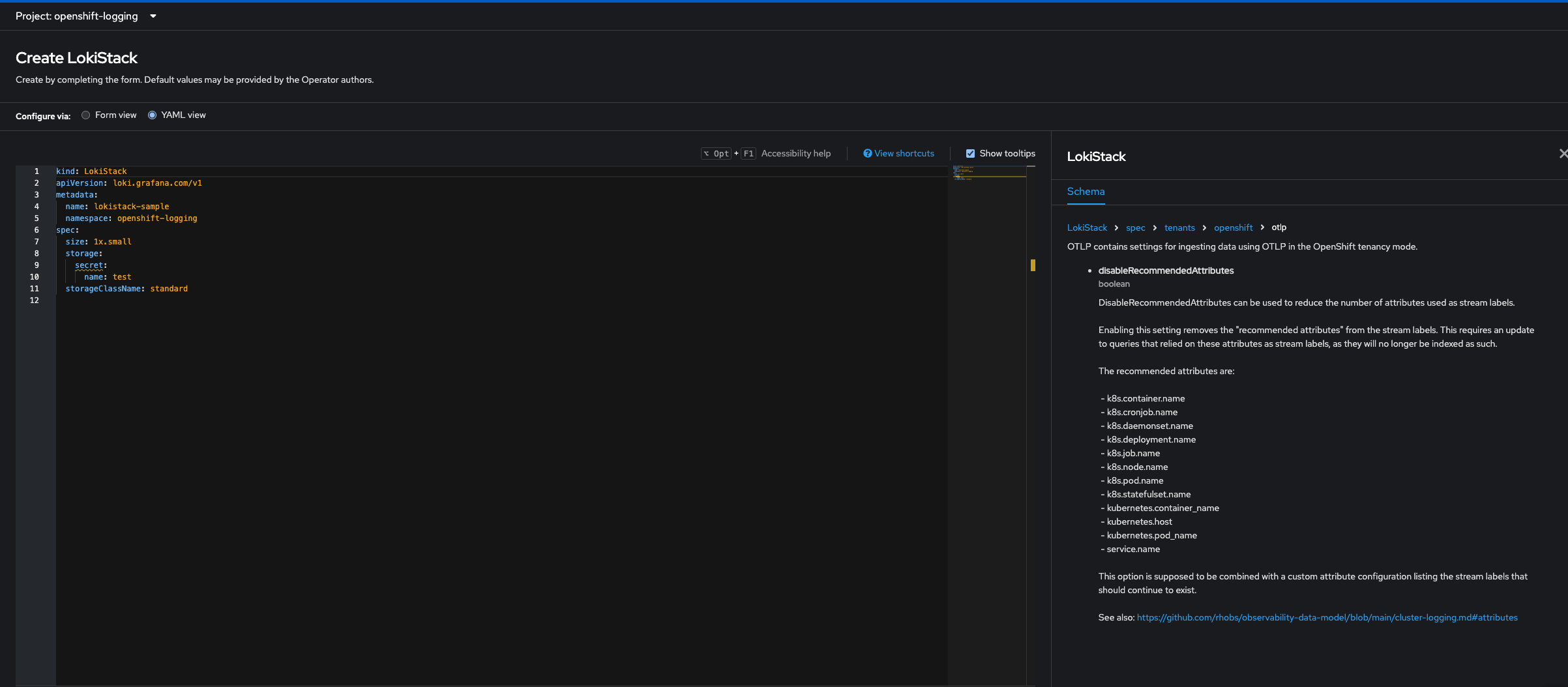Switch to the Schema tab
The width and height of the screenshot is (1568, 687).
click(1086, 192)
